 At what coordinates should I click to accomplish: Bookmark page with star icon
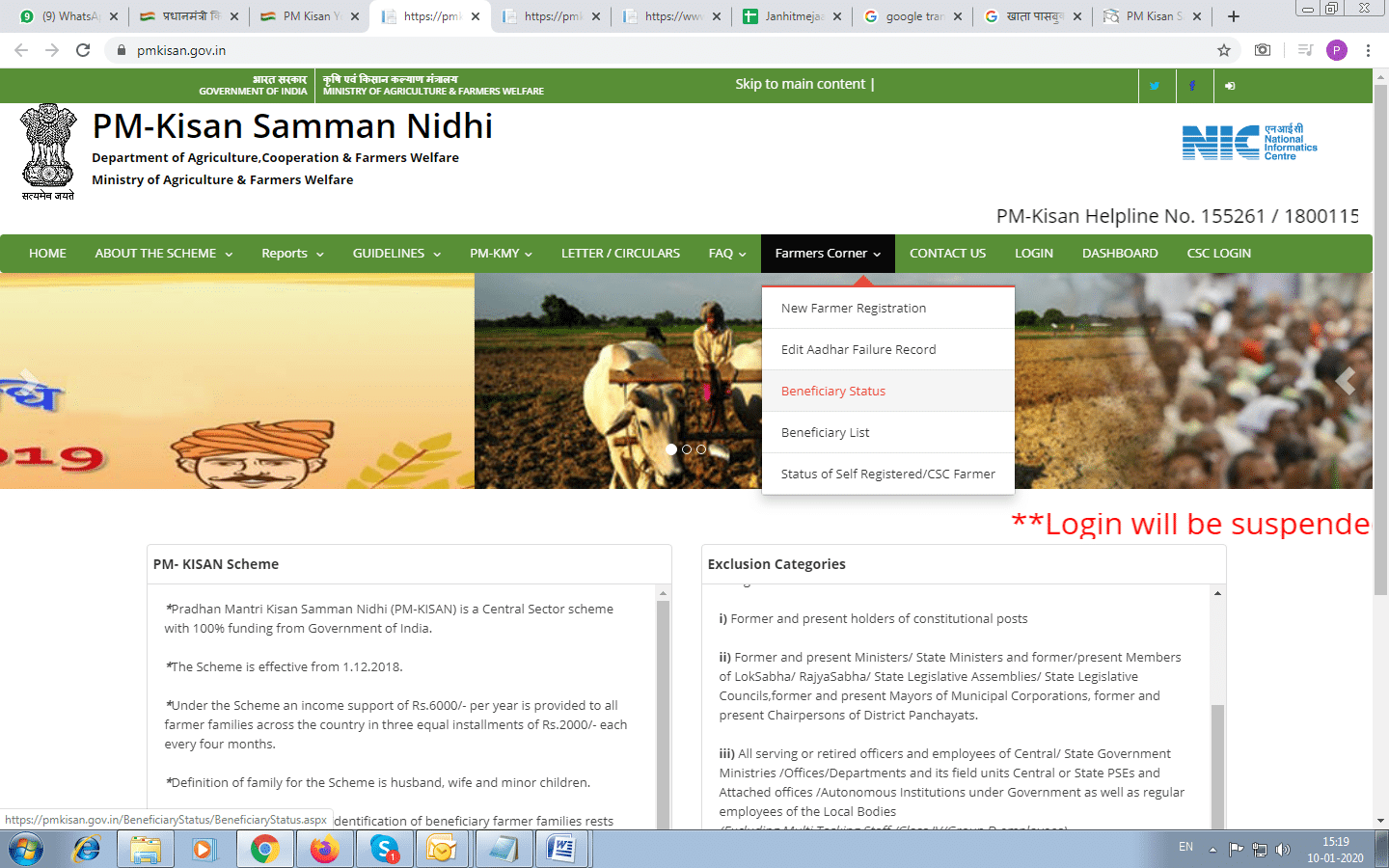(1224, 50)
